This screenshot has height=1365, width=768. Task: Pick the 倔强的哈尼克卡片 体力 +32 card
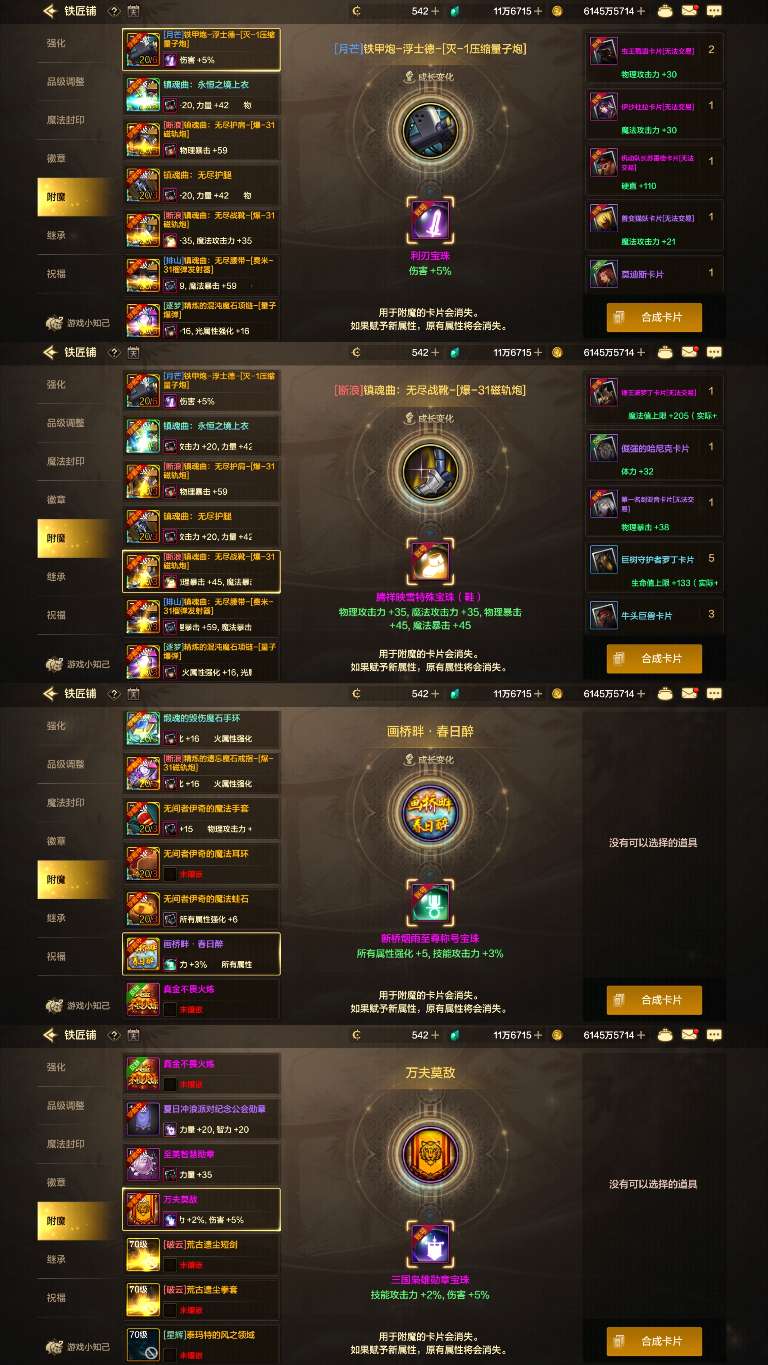tap(654, 453)
